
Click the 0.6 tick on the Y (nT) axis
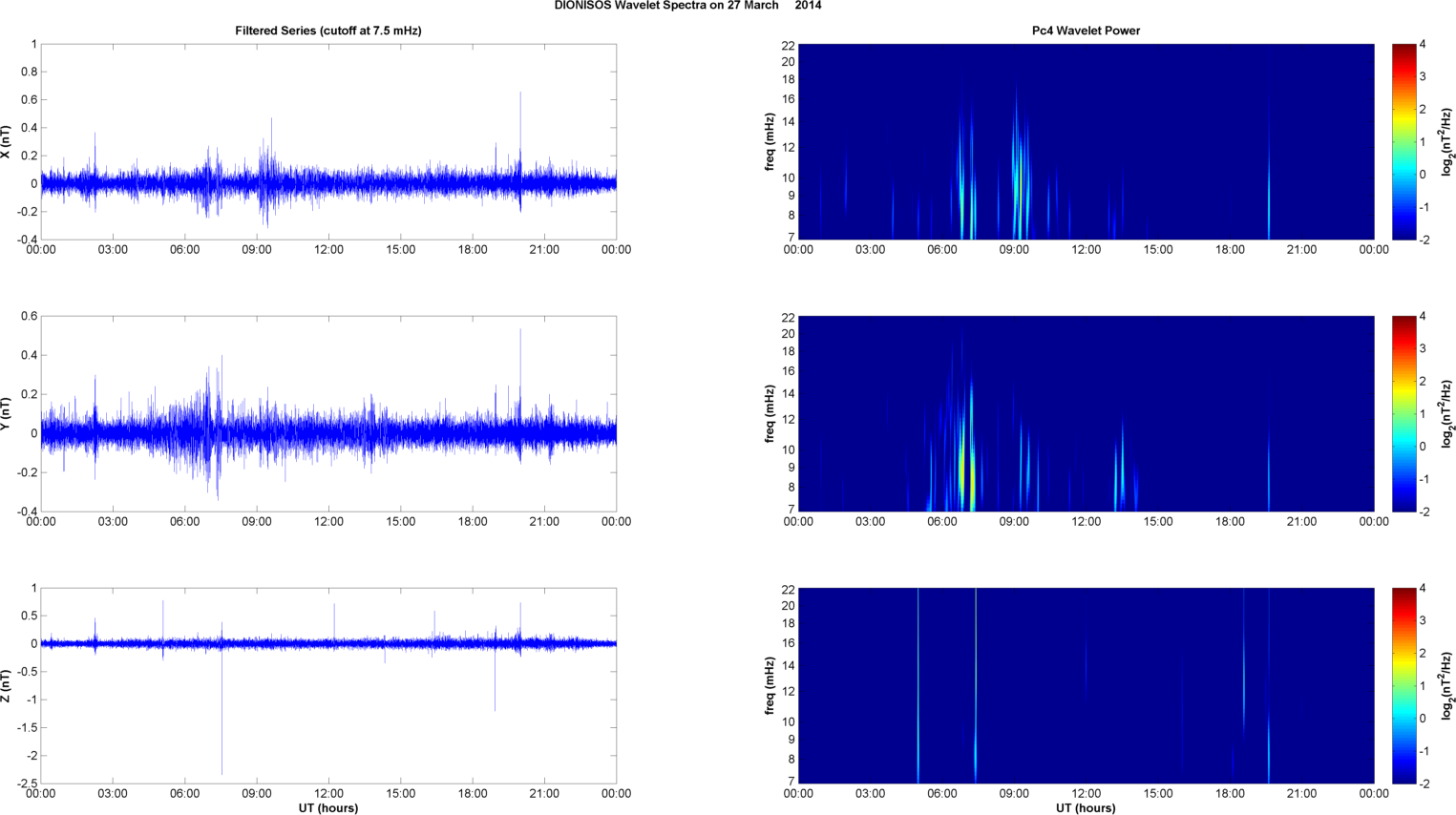pos(30,316)
